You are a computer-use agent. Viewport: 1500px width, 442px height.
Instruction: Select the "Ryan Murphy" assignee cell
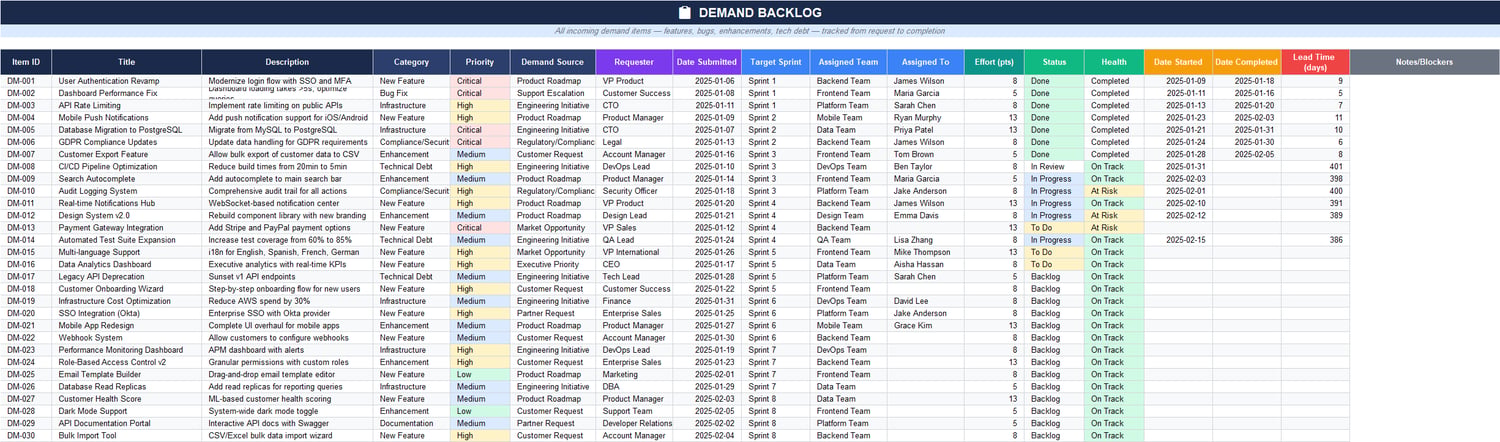pyautogui.click(x=925, y=117)
